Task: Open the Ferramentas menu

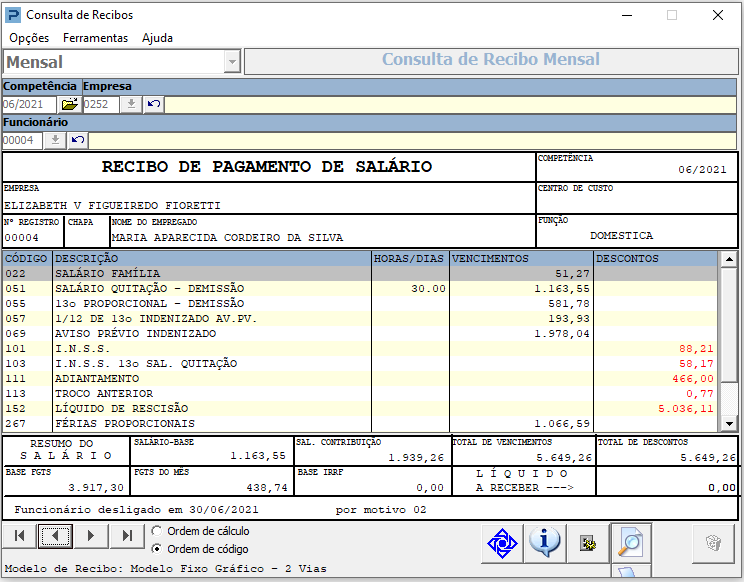Action: tap(95, 38)
